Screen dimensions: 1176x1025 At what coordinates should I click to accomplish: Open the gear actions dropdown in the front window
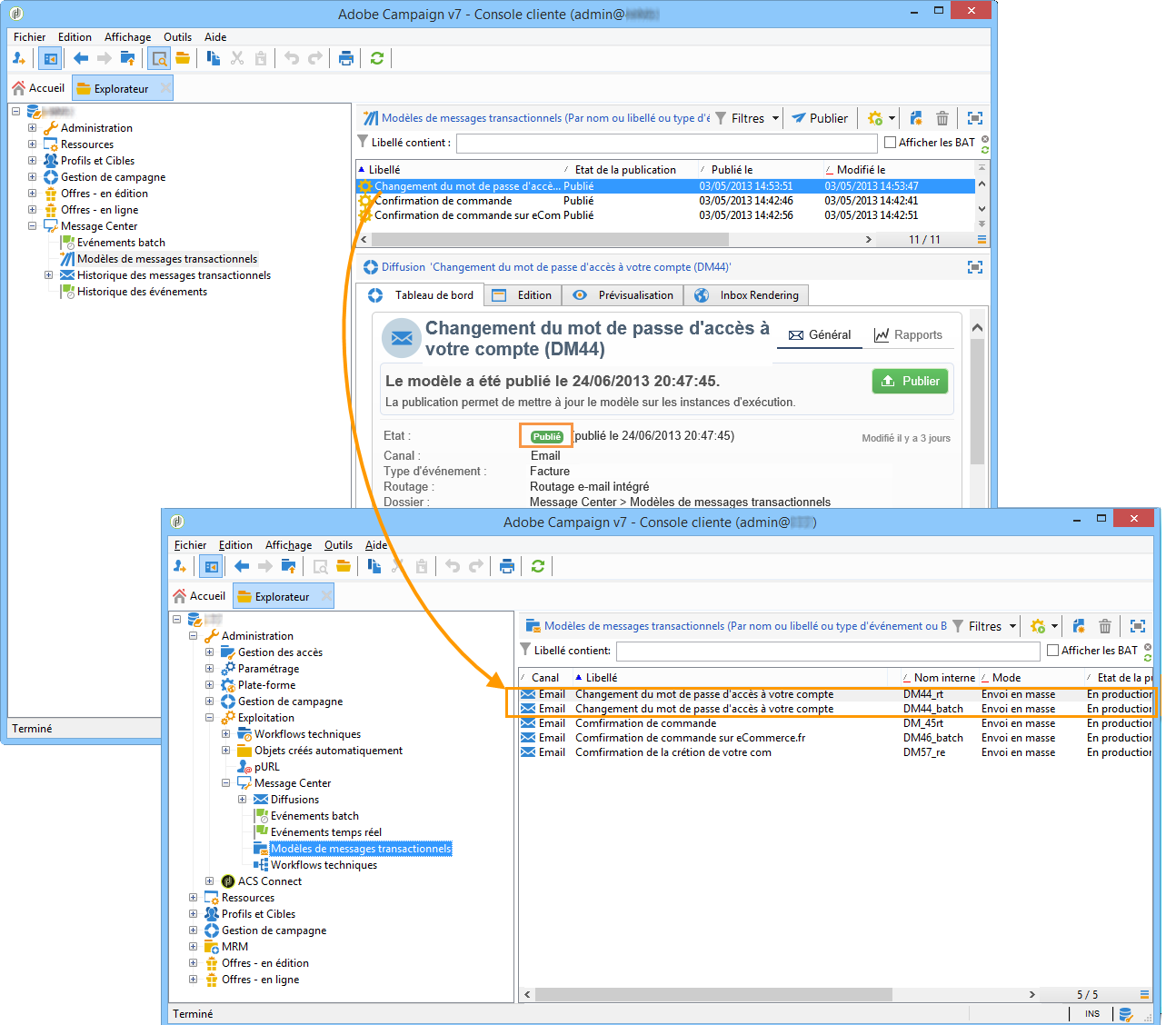point(1044,626)
